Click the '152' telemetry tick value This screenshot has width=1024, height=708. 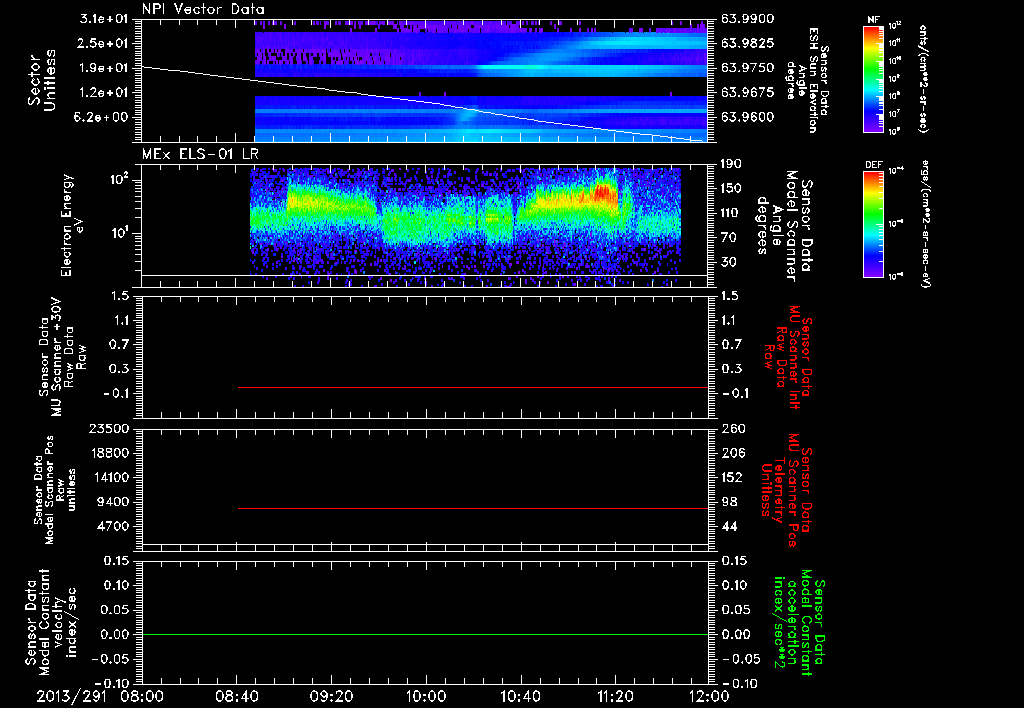click(731, 477)
